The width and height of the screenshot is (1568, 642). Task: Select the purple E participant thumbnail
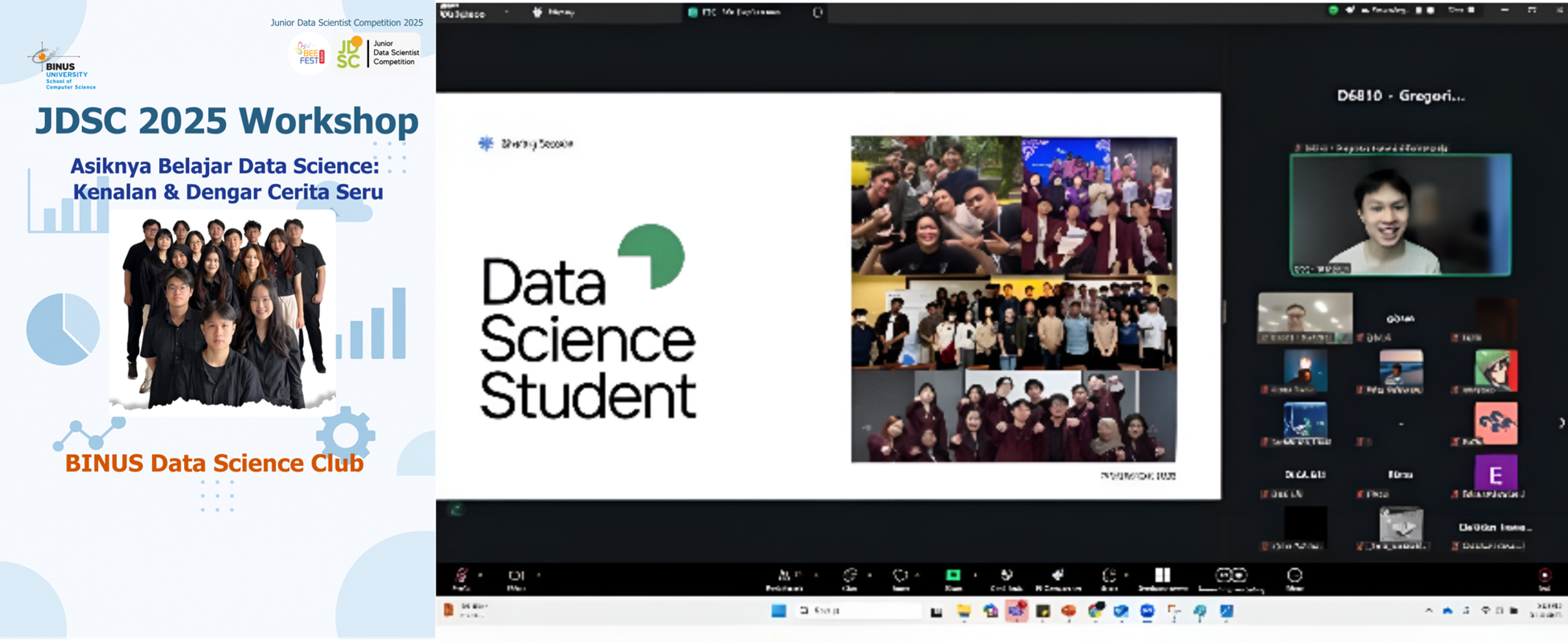[1496, 475]
